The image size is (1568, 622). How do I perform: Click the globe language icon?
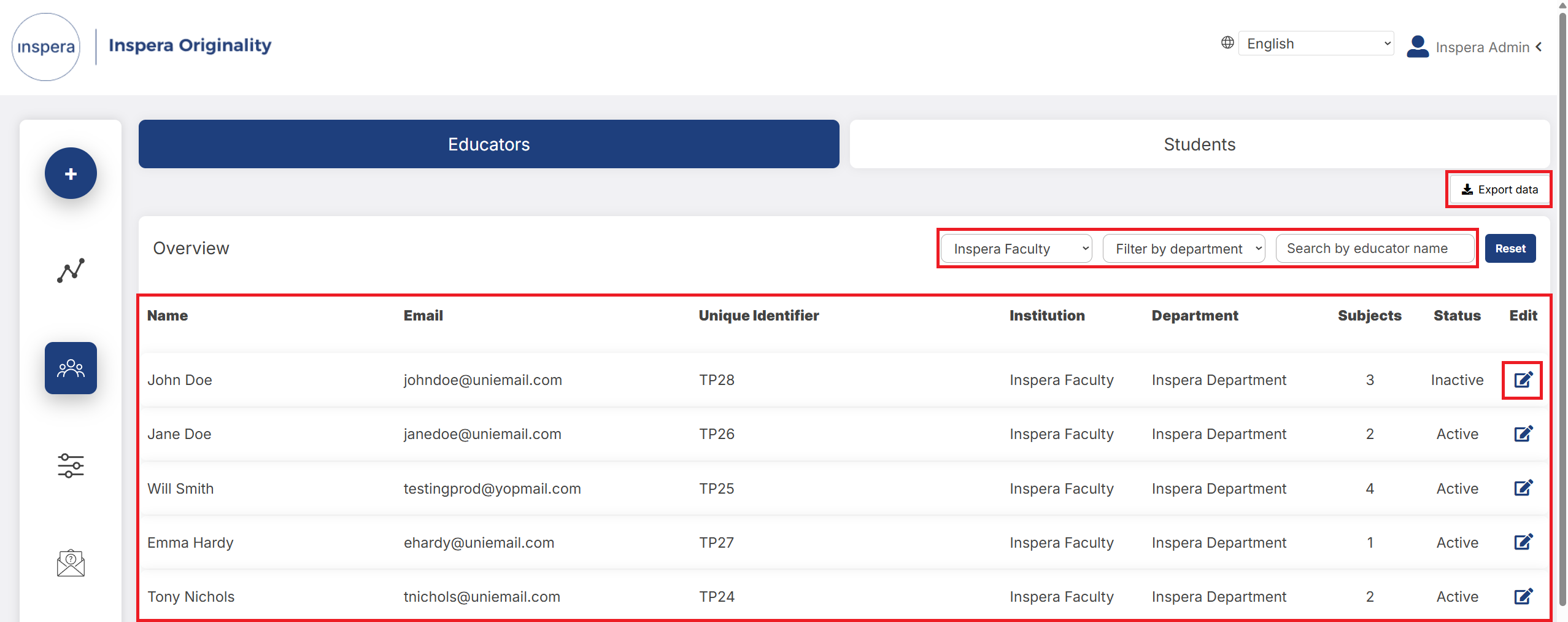pos(1227,43)
